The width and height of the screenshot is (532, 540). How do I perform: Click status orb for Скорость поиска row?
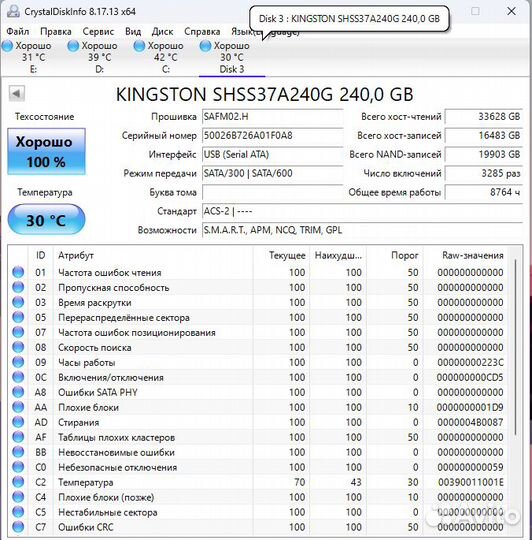(18, 347)
